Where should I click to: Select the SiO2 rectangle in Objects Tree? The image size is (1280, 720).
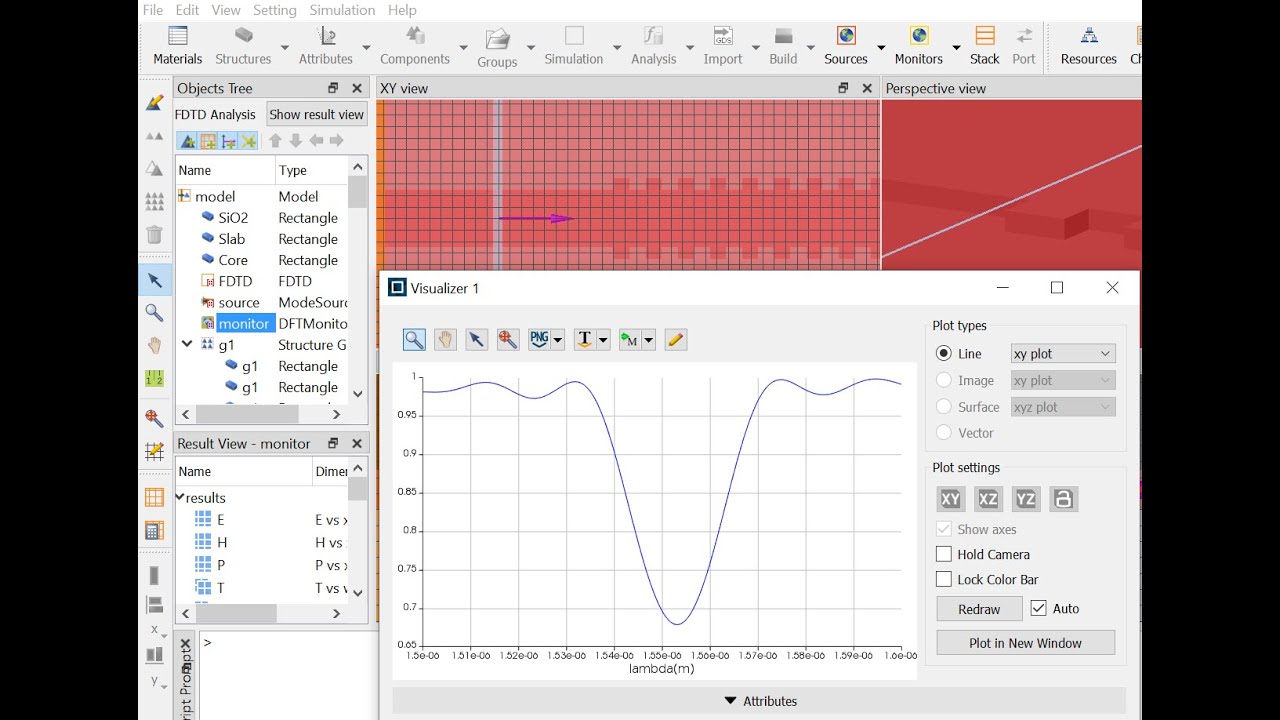(x=233, y=217)
